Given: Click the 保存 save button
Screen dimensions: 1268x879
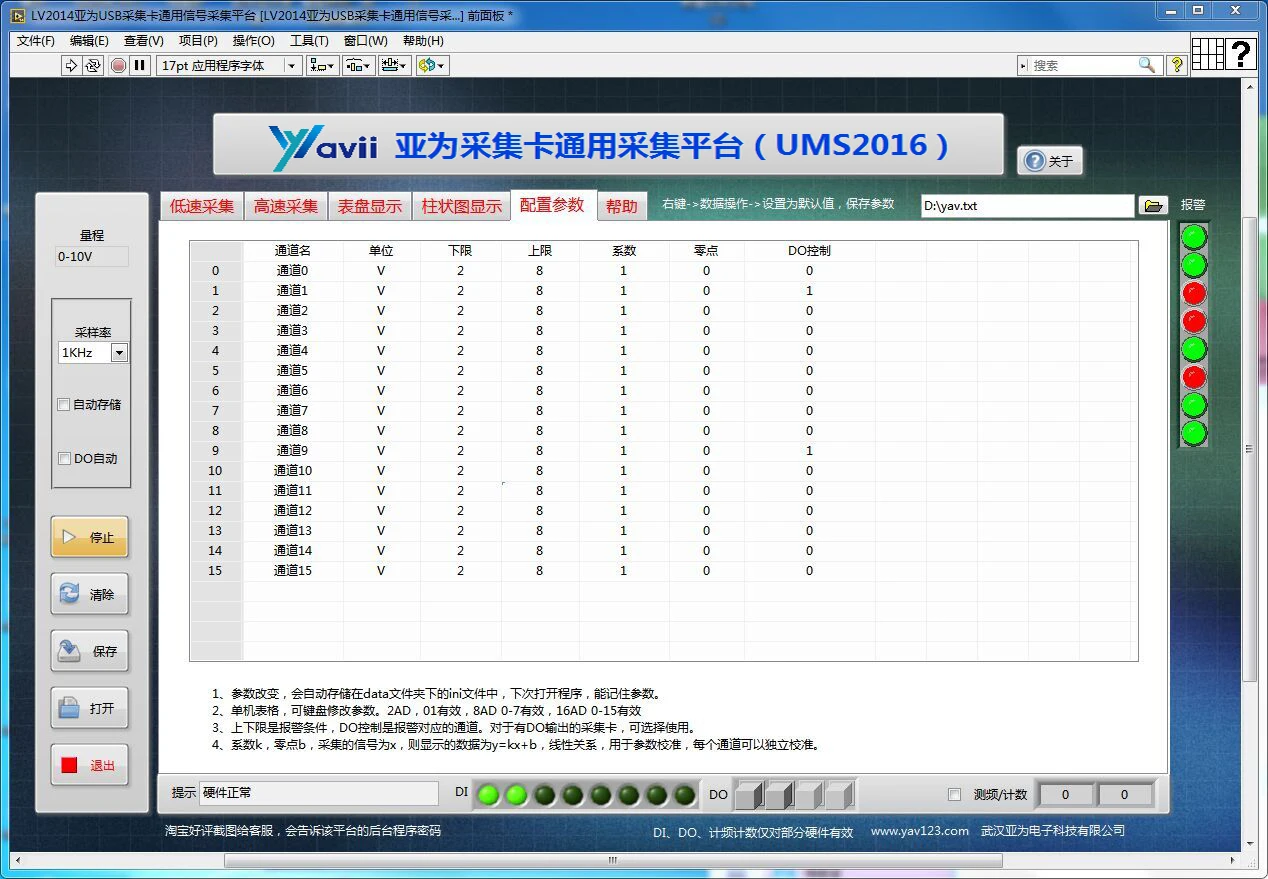Looking at the screenshot, I should pos(90,651).
